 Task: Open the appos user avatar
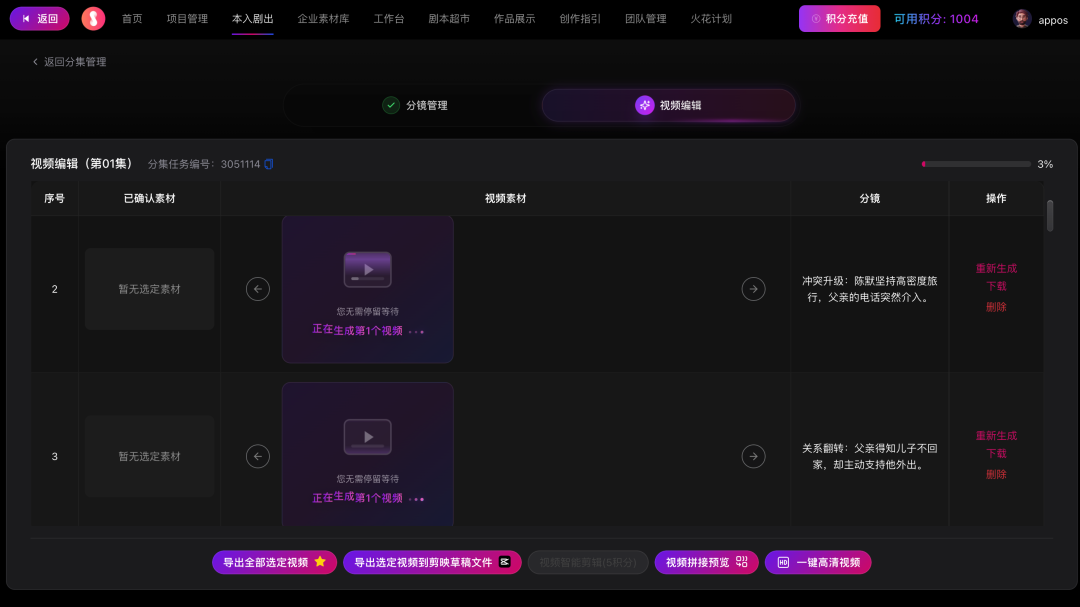pos(1022,19)
